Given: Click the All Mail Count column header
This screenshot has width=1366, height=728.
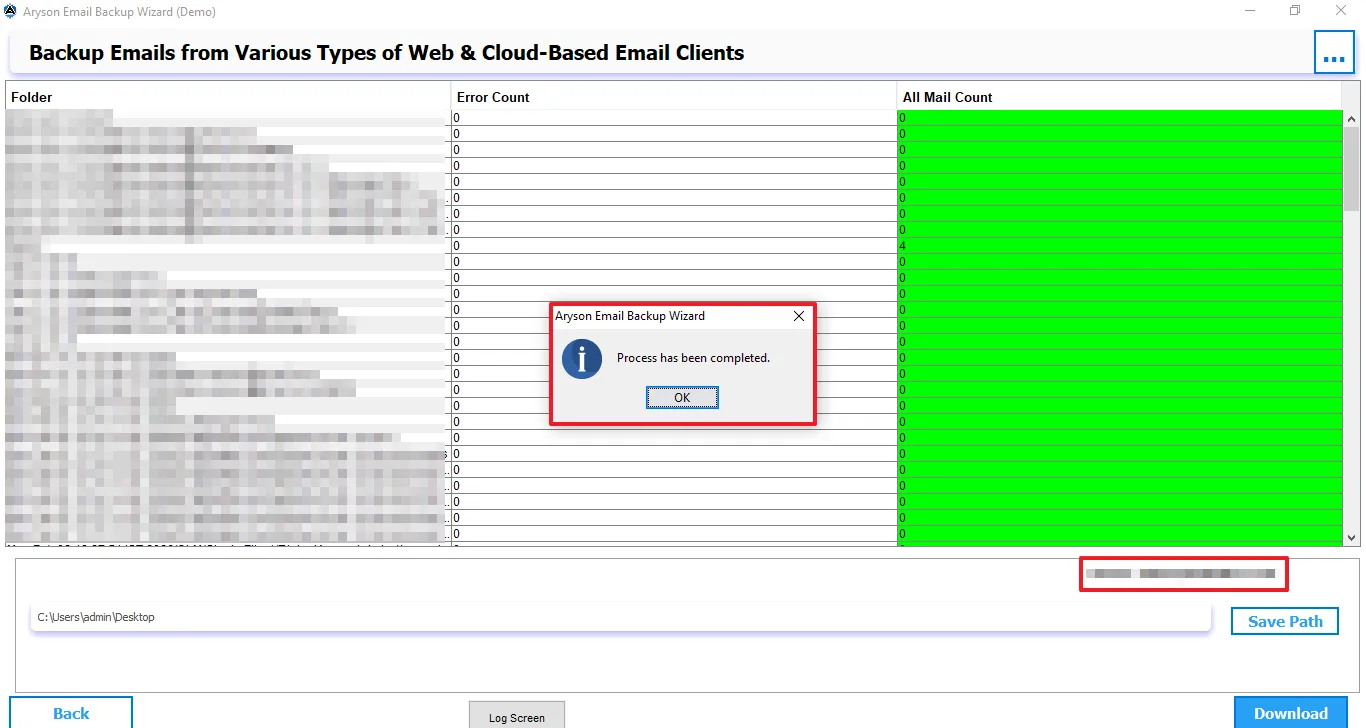Looking at the screenshot, I should [945, 97].
